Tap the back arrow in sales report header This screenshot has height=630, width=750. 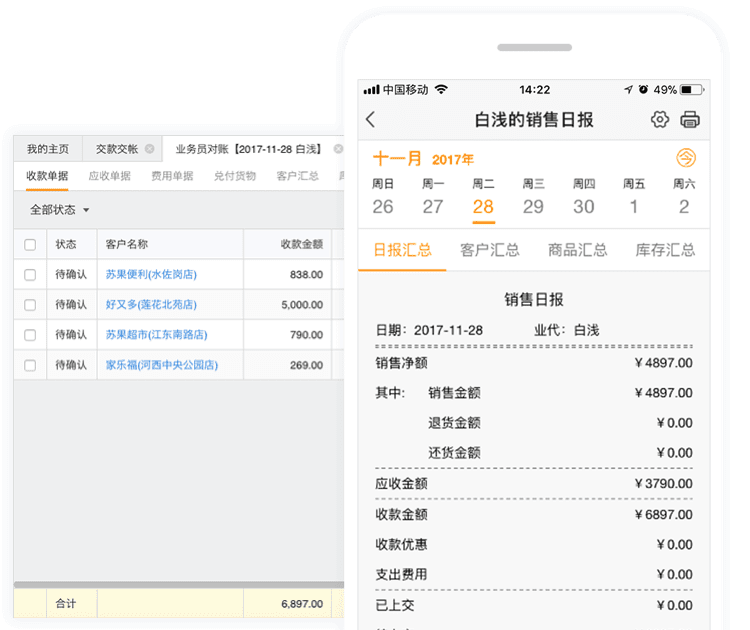point(371,120)
